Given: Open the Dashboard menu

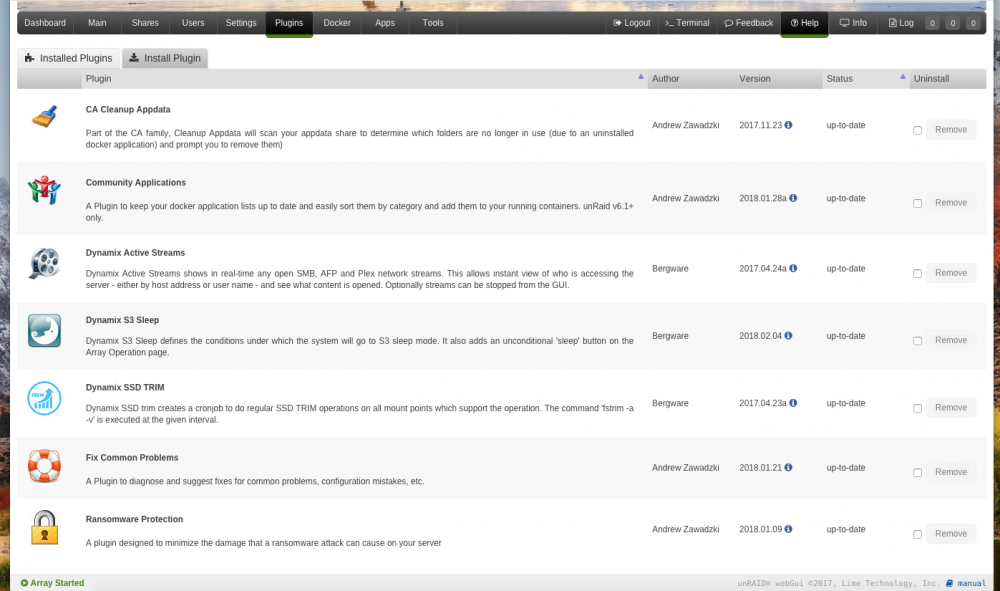Looking at the screenshot, I should (45, 23).
